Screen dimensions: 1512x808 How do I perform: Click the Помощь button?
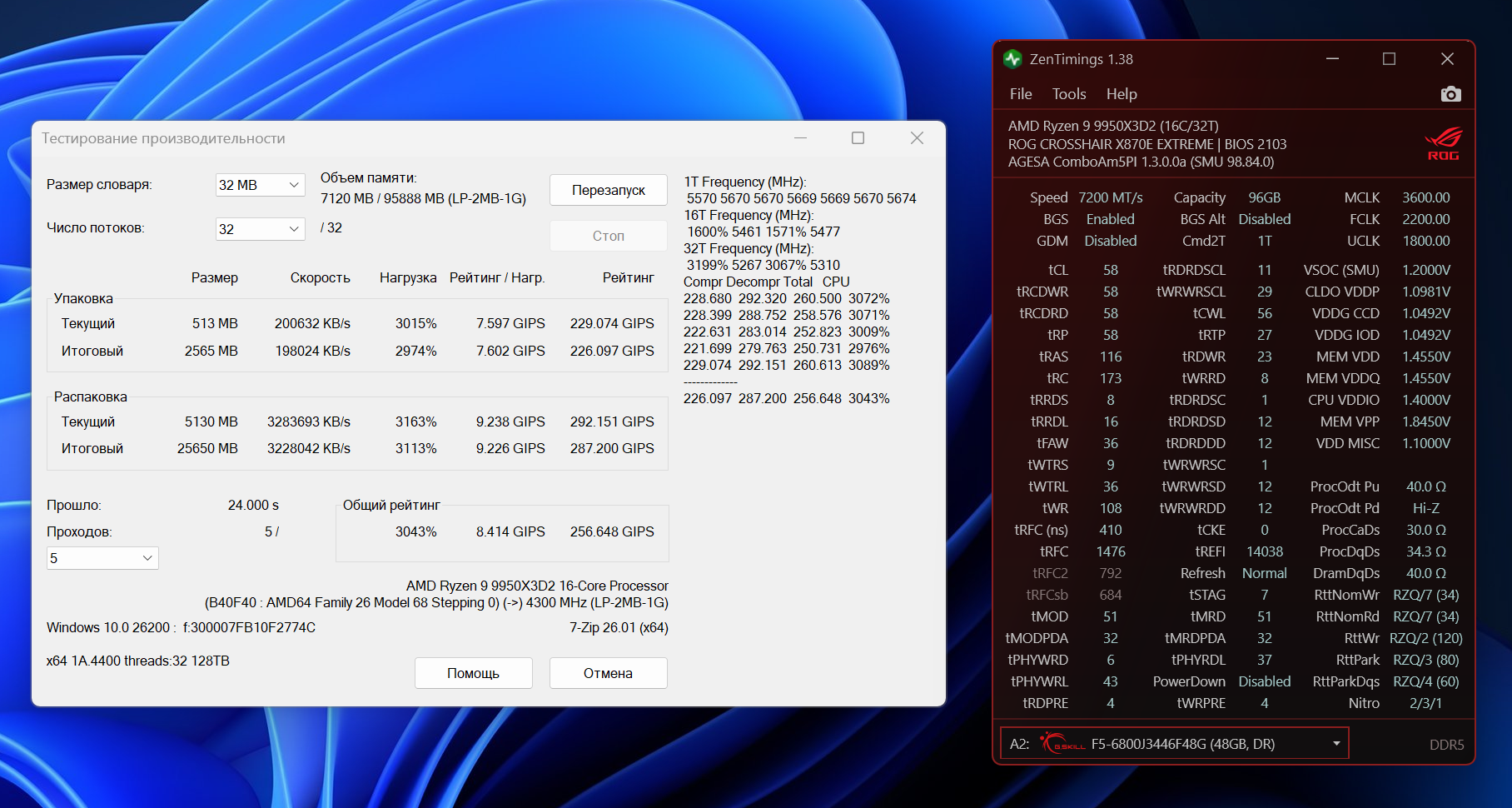pyautogui.click(x=474, y=673)
